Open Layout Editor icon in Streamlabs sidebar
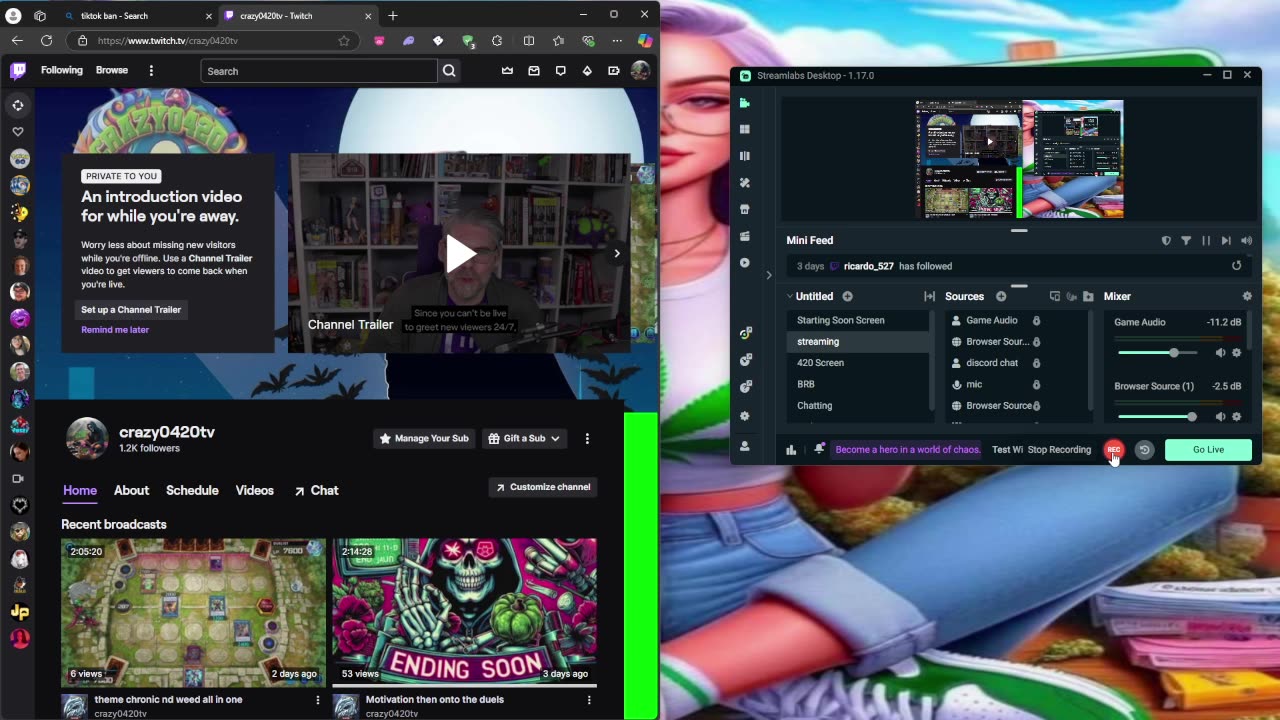1280x720 pixels. click(x=744, y=129)
